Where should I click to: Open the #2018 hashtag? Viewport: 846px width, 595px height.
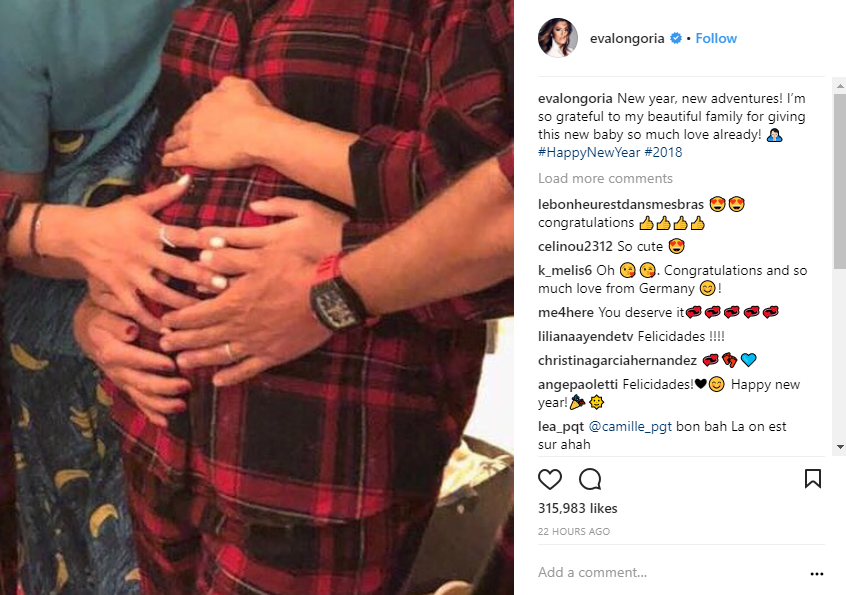click(x=663, y=153)
